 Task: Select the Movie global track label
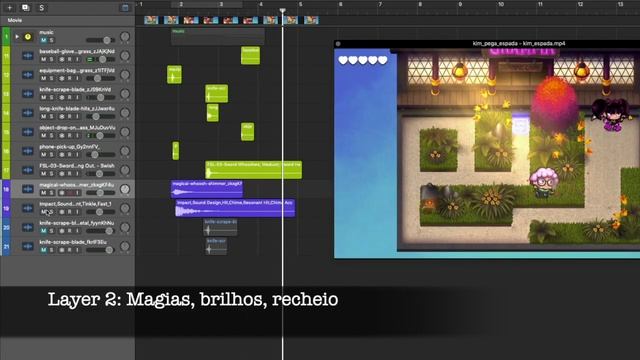point(15,20)
